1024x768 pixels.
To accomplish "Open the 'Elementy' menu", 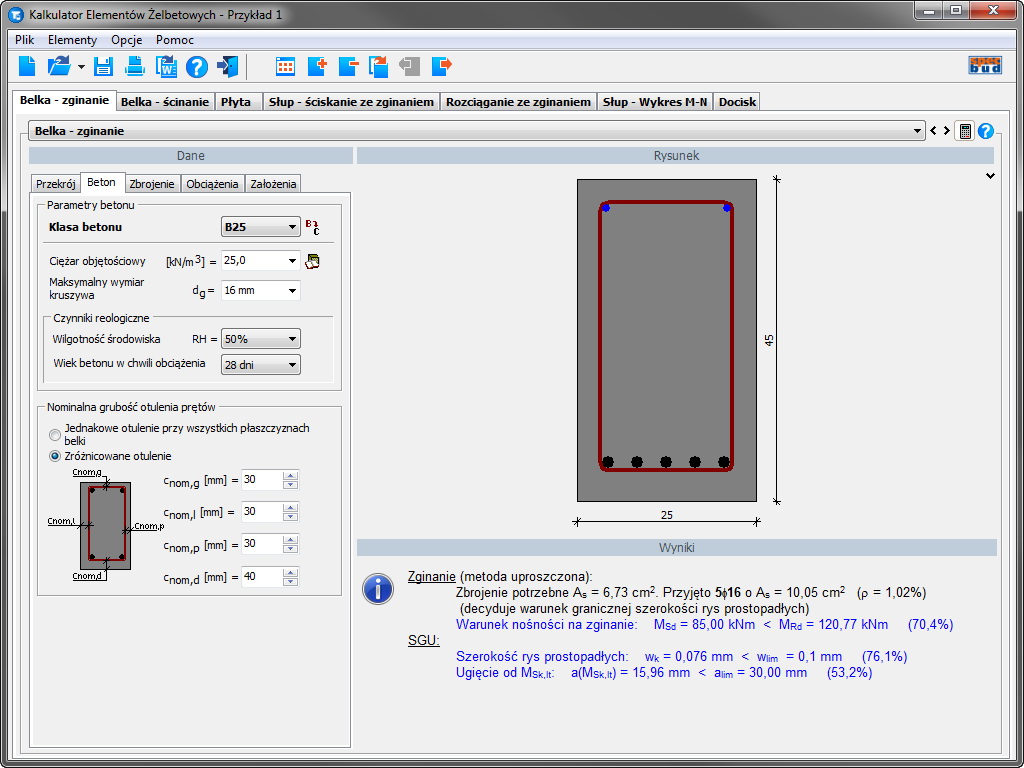I will pos(72,40).
